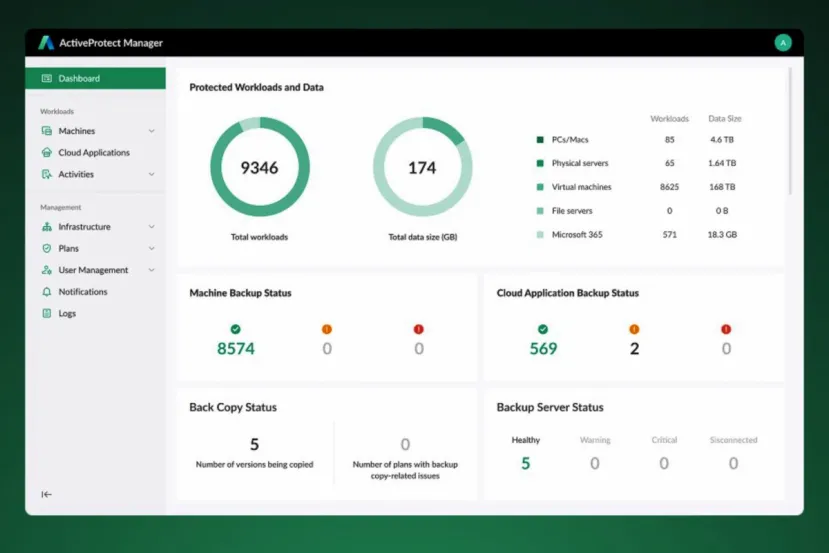This screenshot has width=829, height=553.
Task: Click the PCs/Macs data size 4.6 TB
Action: tap(722, 140)
